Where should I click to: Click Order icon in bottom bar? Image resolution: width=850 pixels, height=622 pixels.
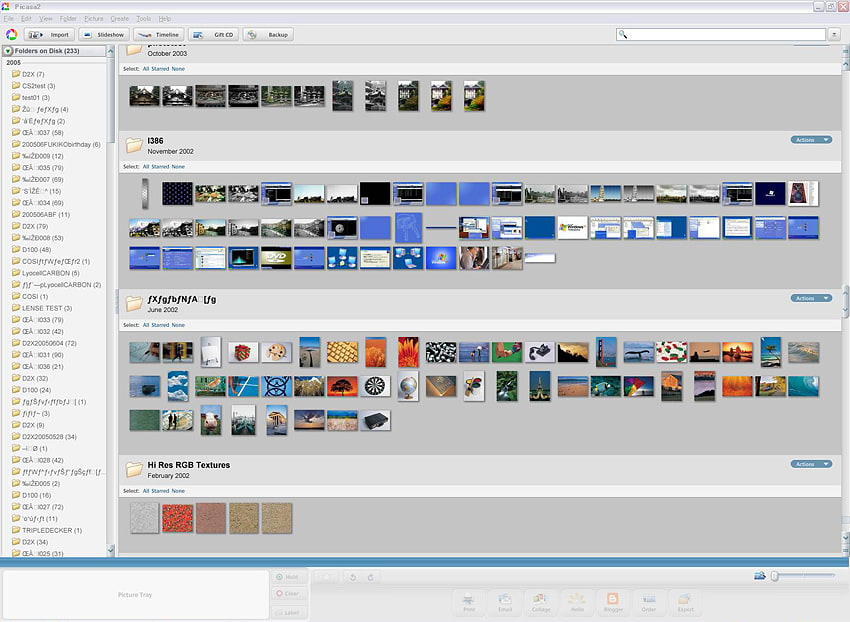coord(649,602)
